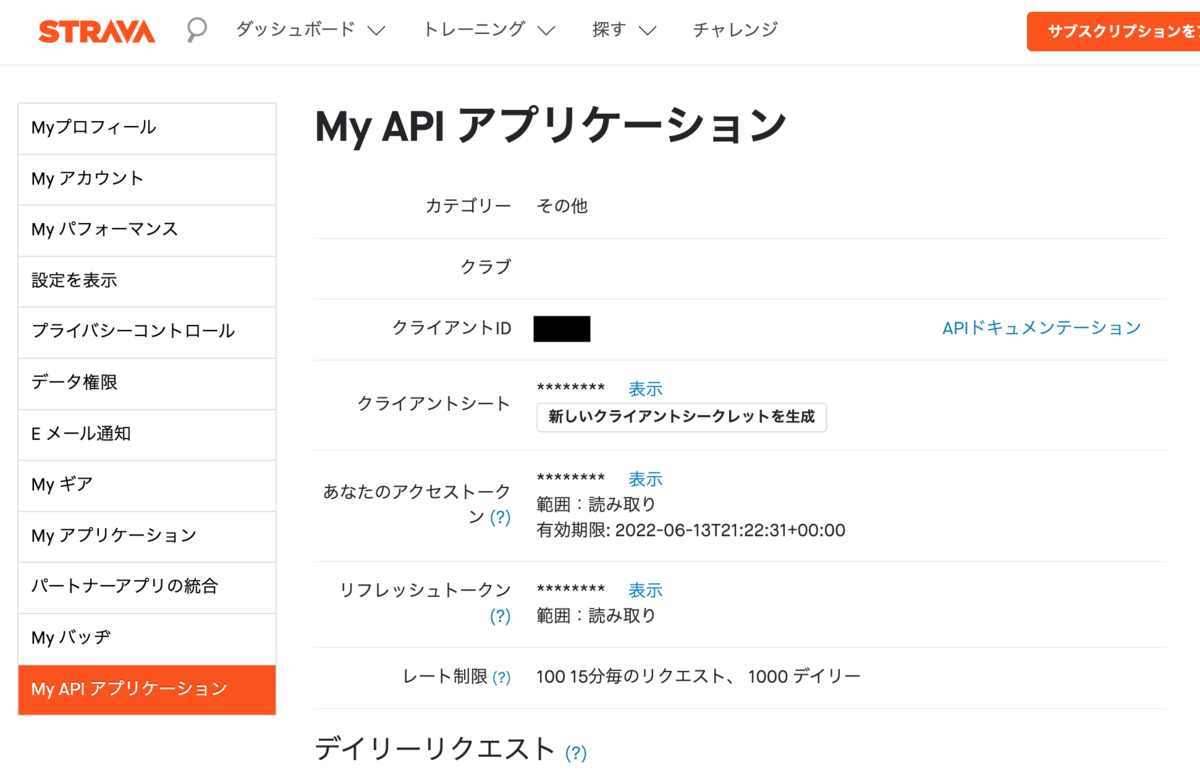Click 新しいクライアントシークレットを生成 button

682,416
